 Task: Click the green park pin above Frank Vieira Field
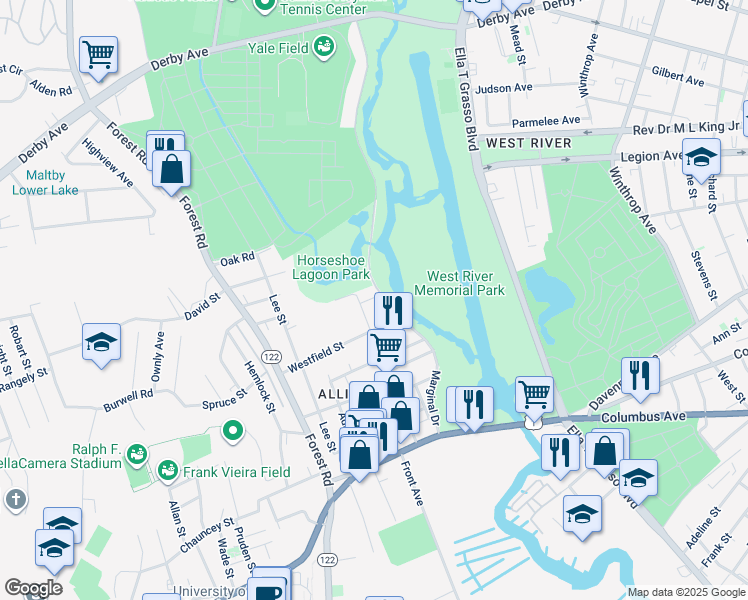pyautogui.click(x=233, y=432)
